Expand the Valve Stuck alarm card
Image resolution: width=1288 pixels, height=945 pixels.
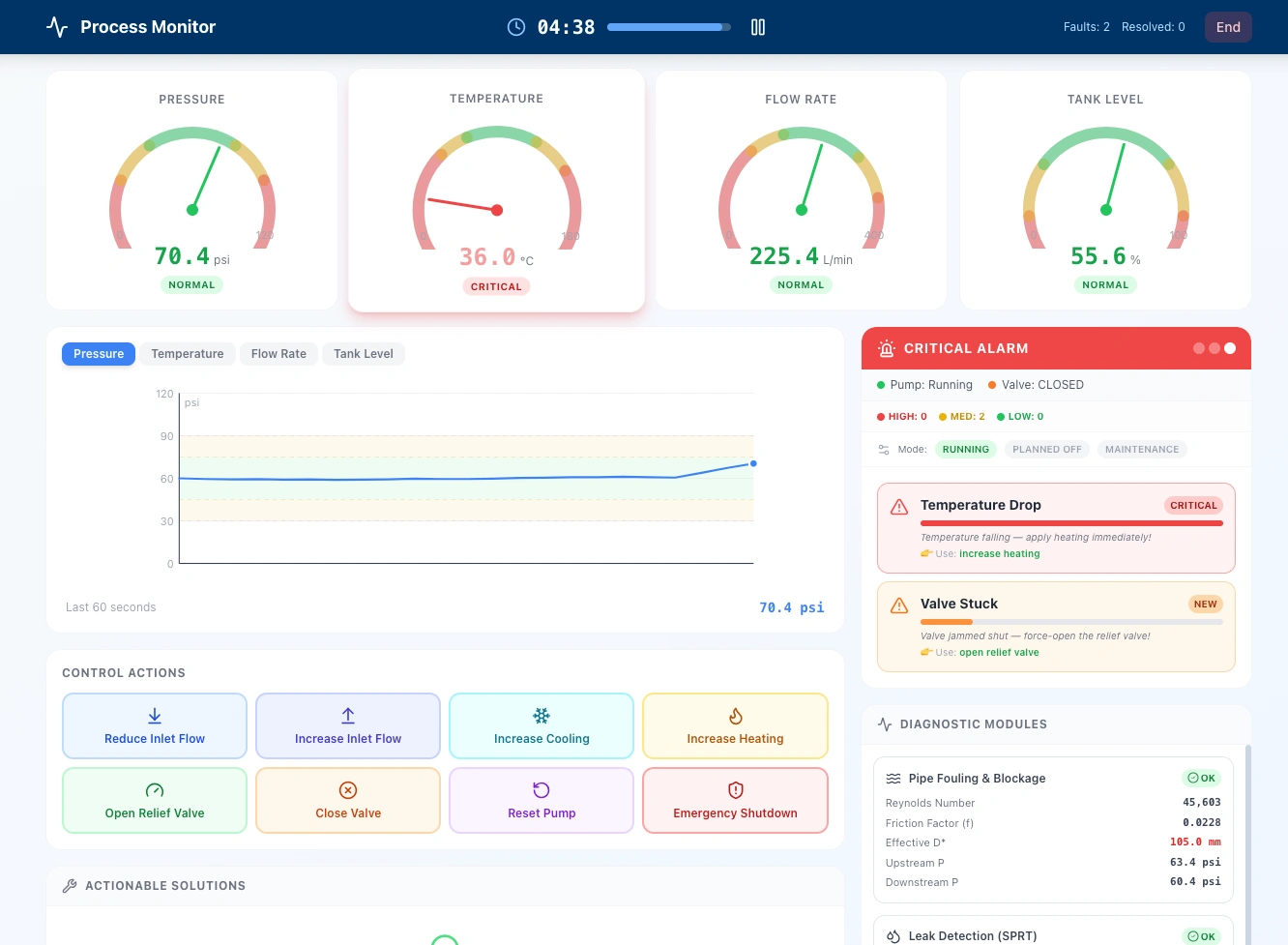coord(1056,627)
